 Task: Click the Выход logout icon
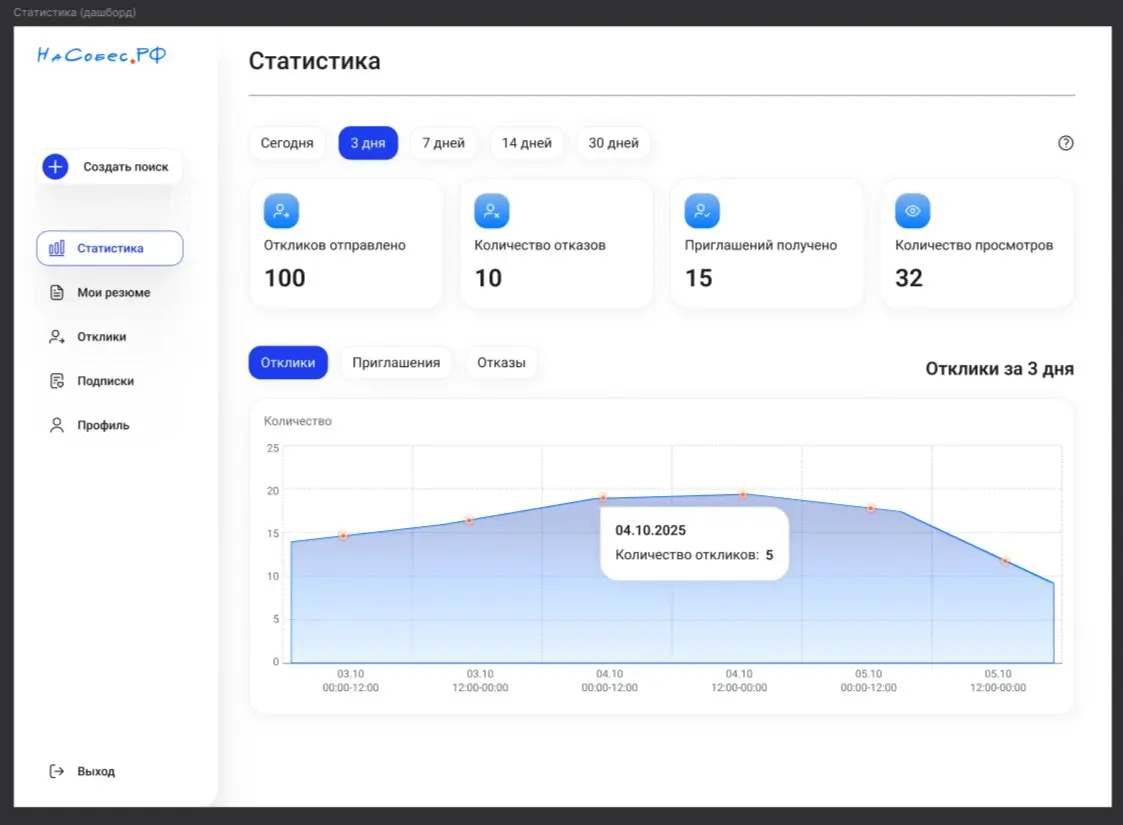[57, 771]
